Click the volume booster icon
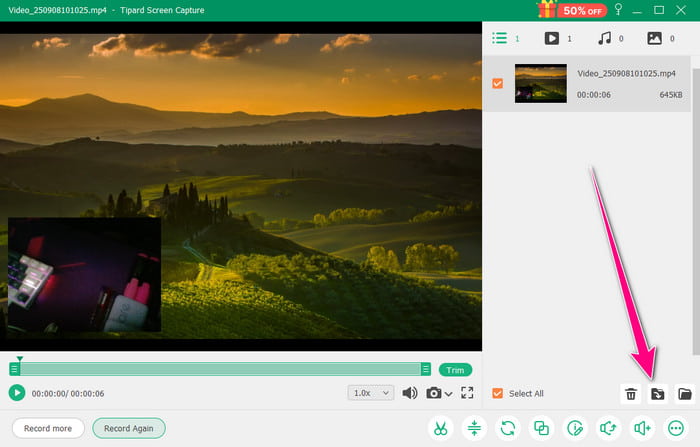Image resolution: width=700 pixels, height=447 pixels. [x=643, y=428]
